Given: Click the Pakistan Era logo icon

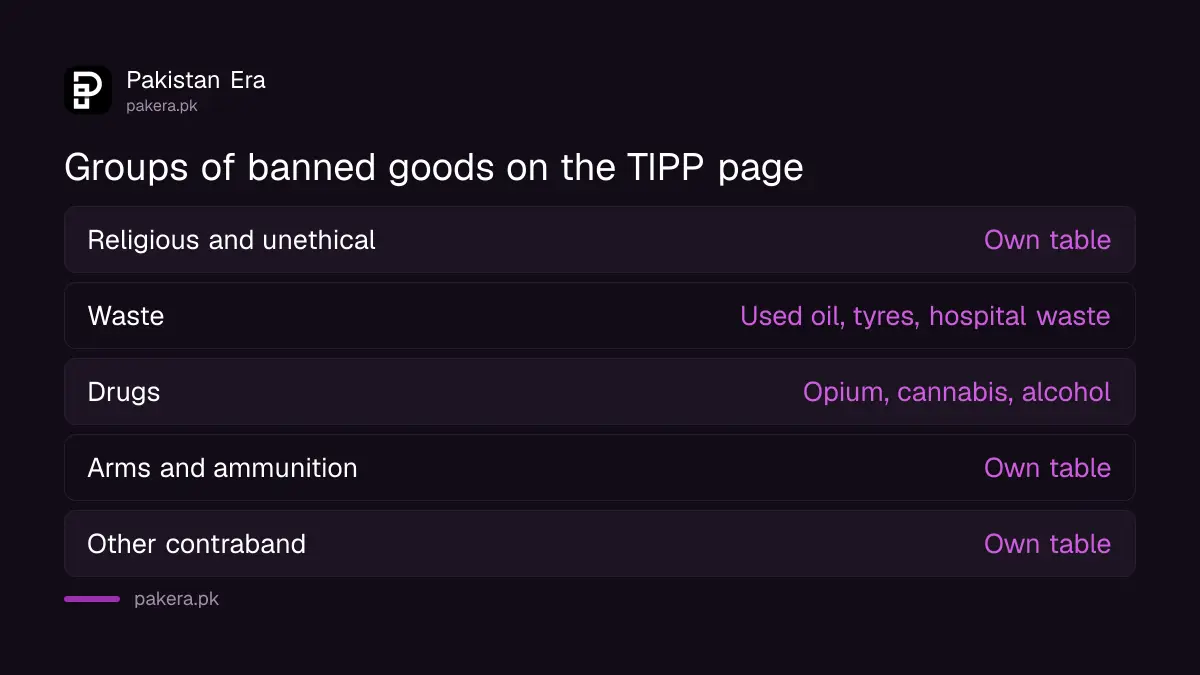Looking at the screenshot, I should tap(88, 90).
